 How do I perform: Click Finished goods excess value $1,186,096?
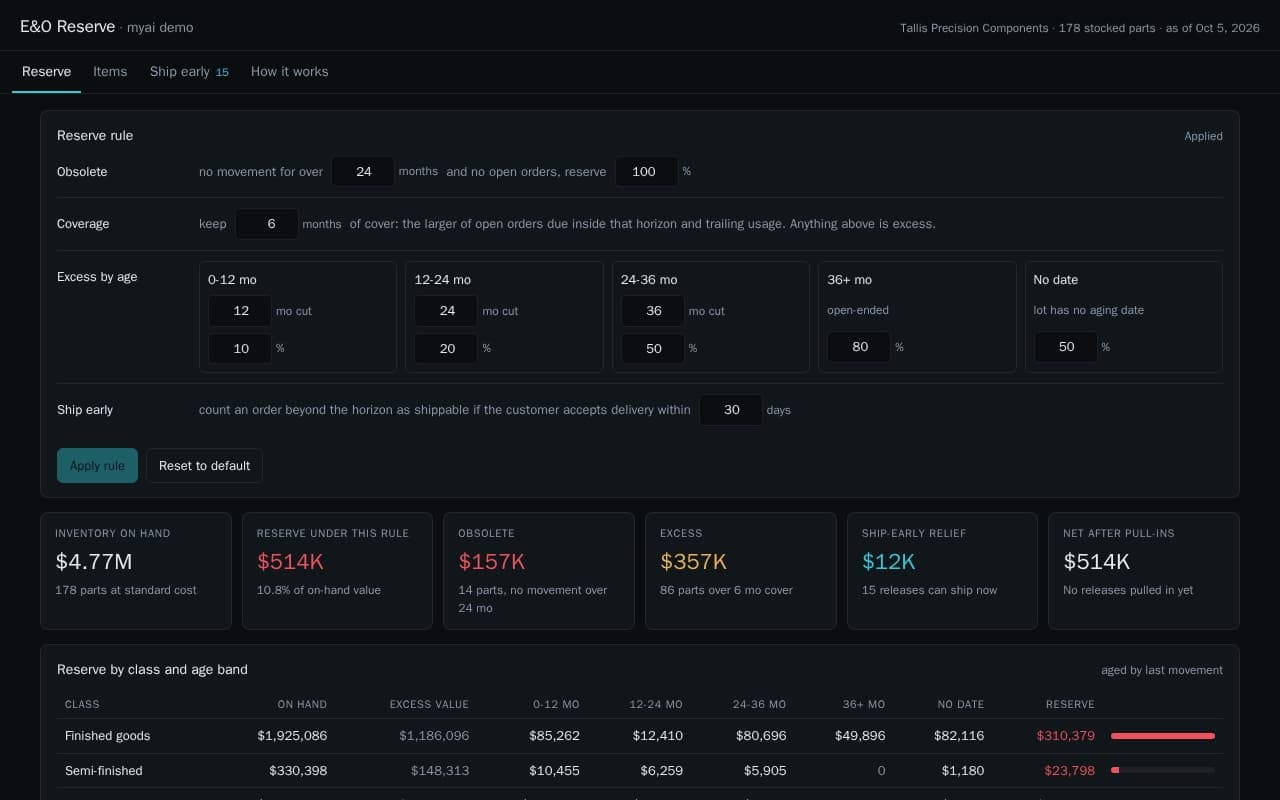(434, 736)
